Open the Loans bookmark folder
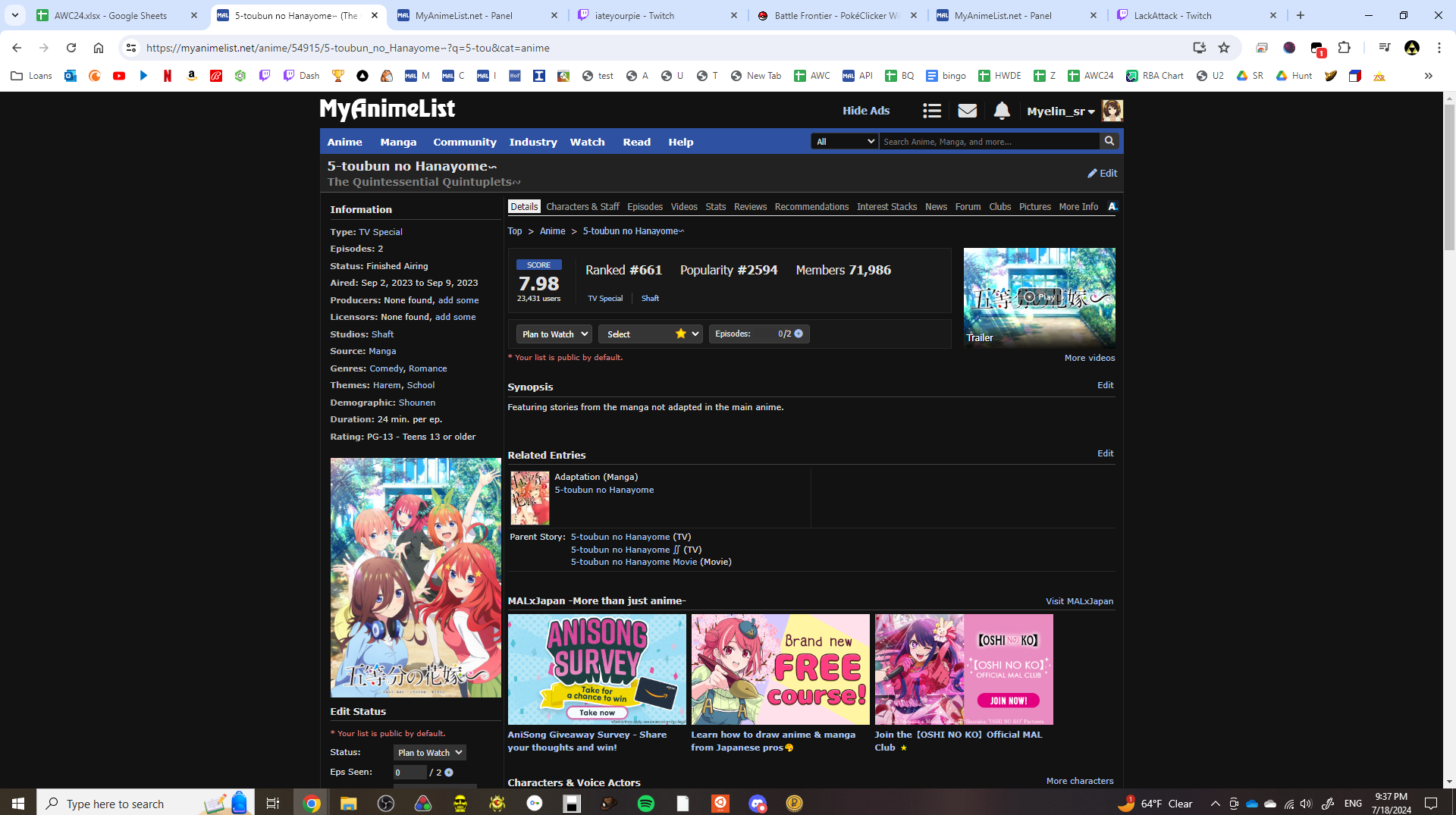 click(32, 76)
